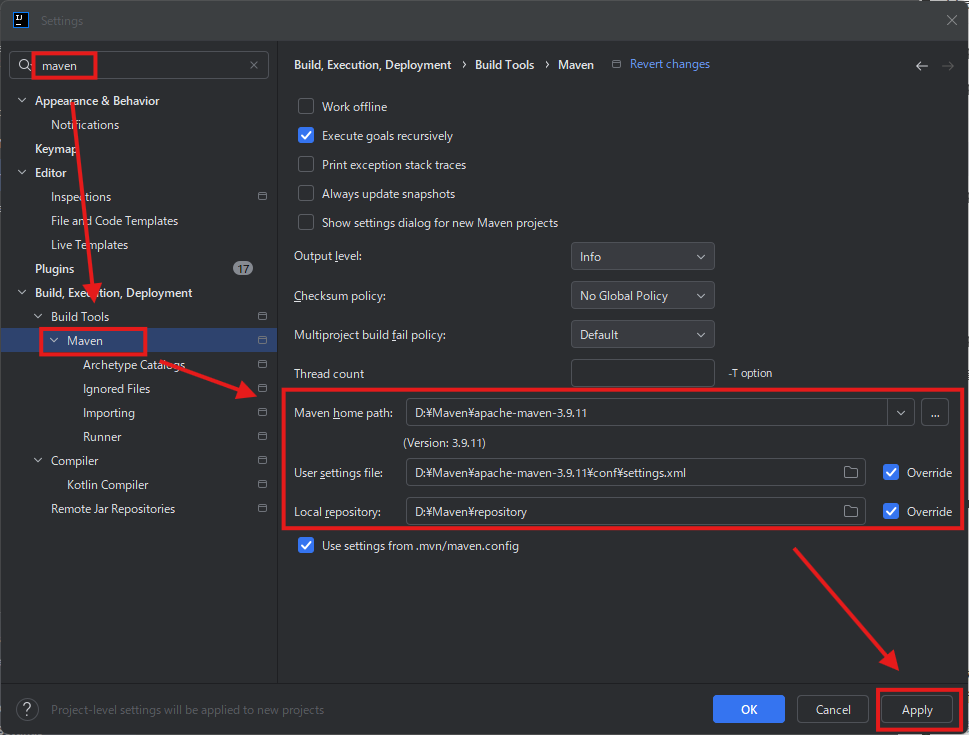Open help via question mark icon
969x735 pixels.
27,709
